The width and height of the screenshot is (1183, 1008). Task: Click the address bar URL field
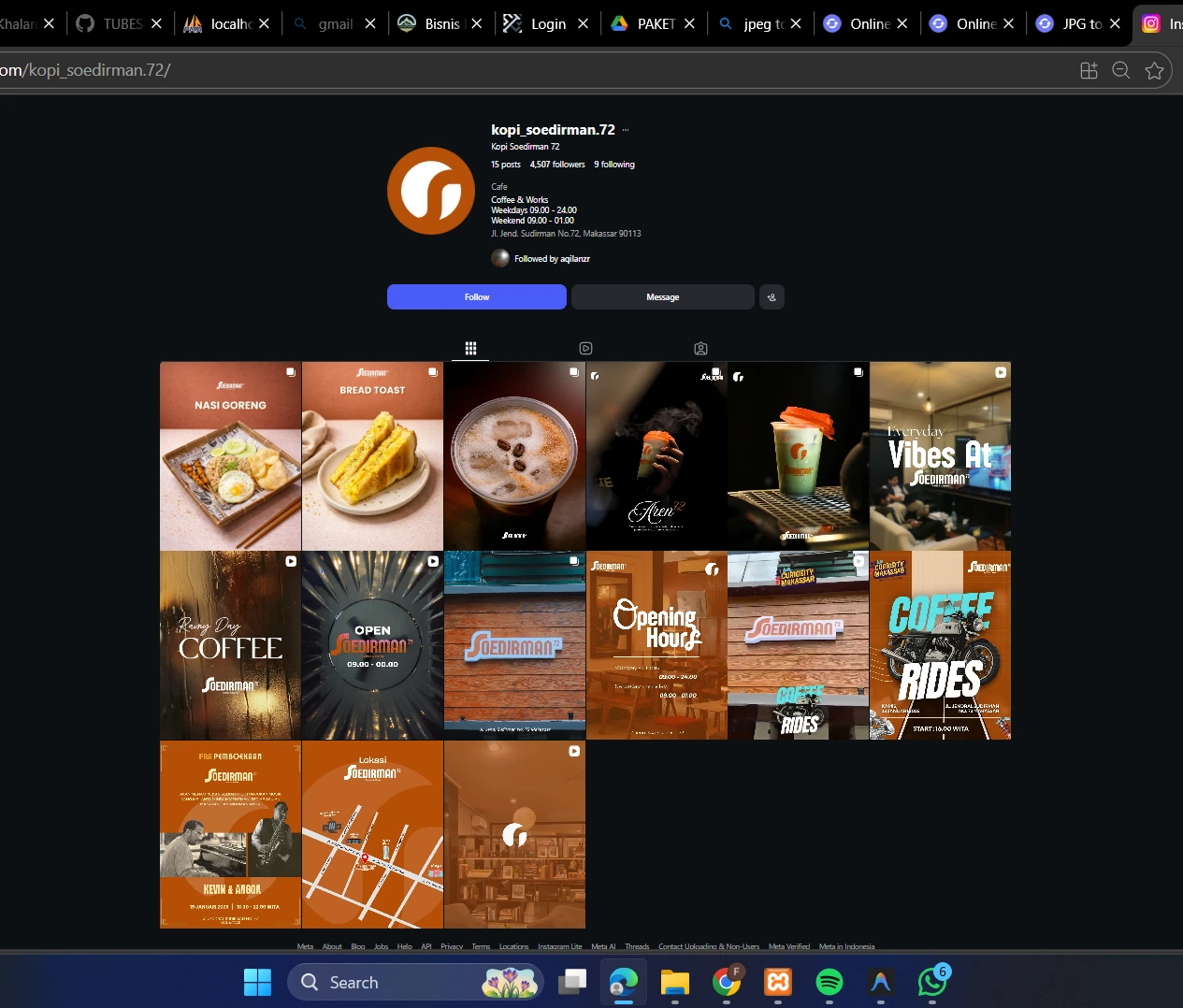tap(533, 70)
